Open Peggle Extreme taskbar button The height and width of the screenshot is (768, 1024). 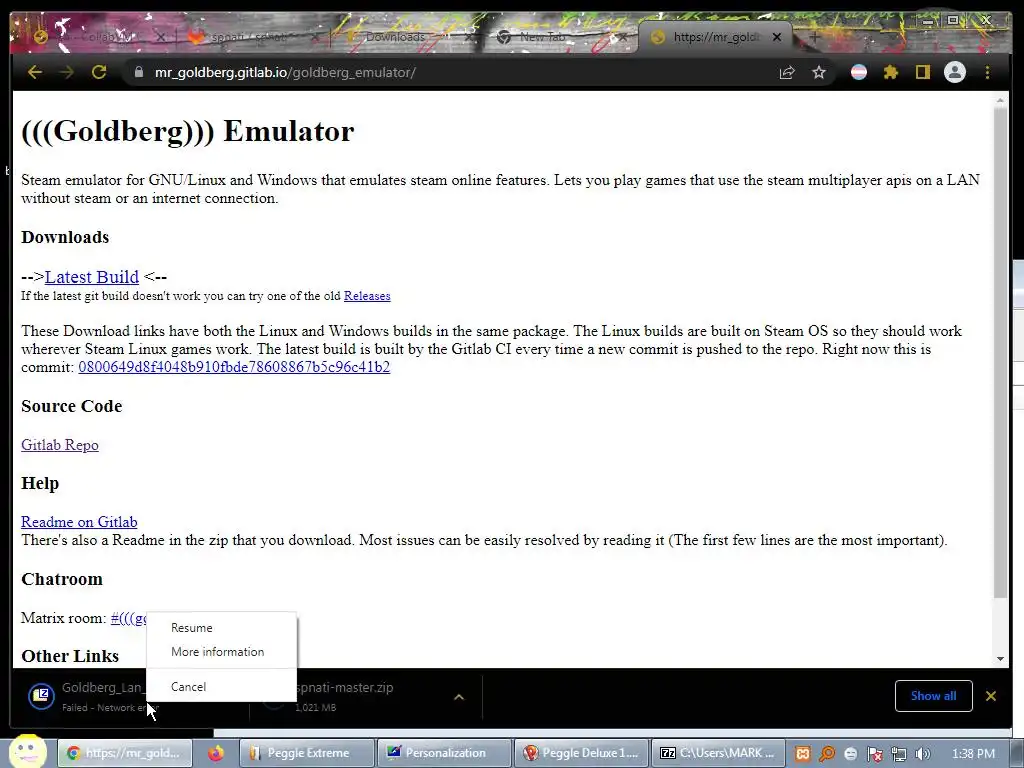(x=307, y=753)
